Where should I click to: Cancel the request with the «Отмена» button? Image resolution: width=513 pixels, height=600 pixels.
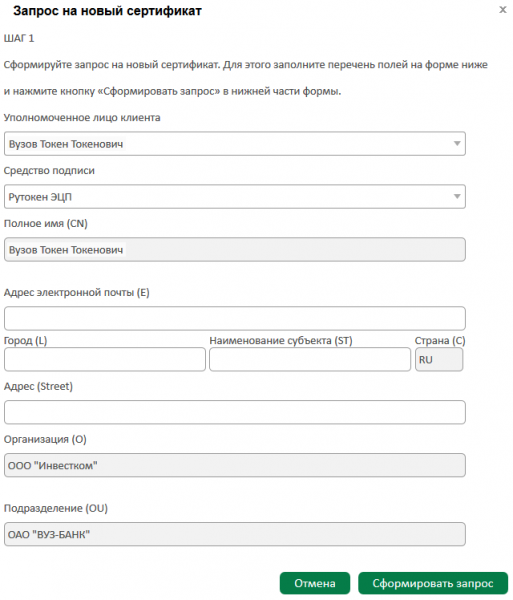(315, 583)
